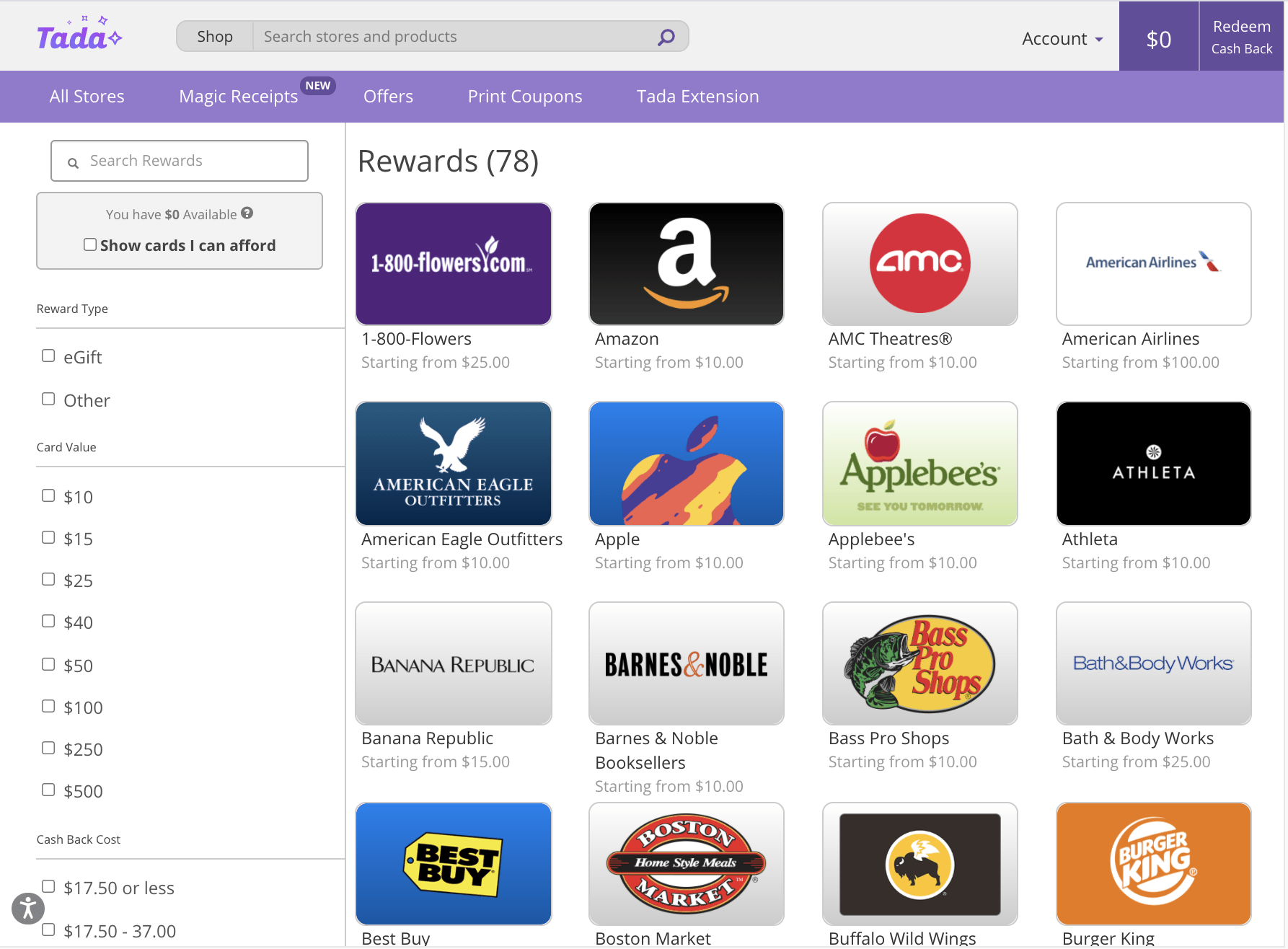The height and width of the screenshot is (949, 1288).
Task: Open the Applebee's gift card image
Action: point(920,464)
